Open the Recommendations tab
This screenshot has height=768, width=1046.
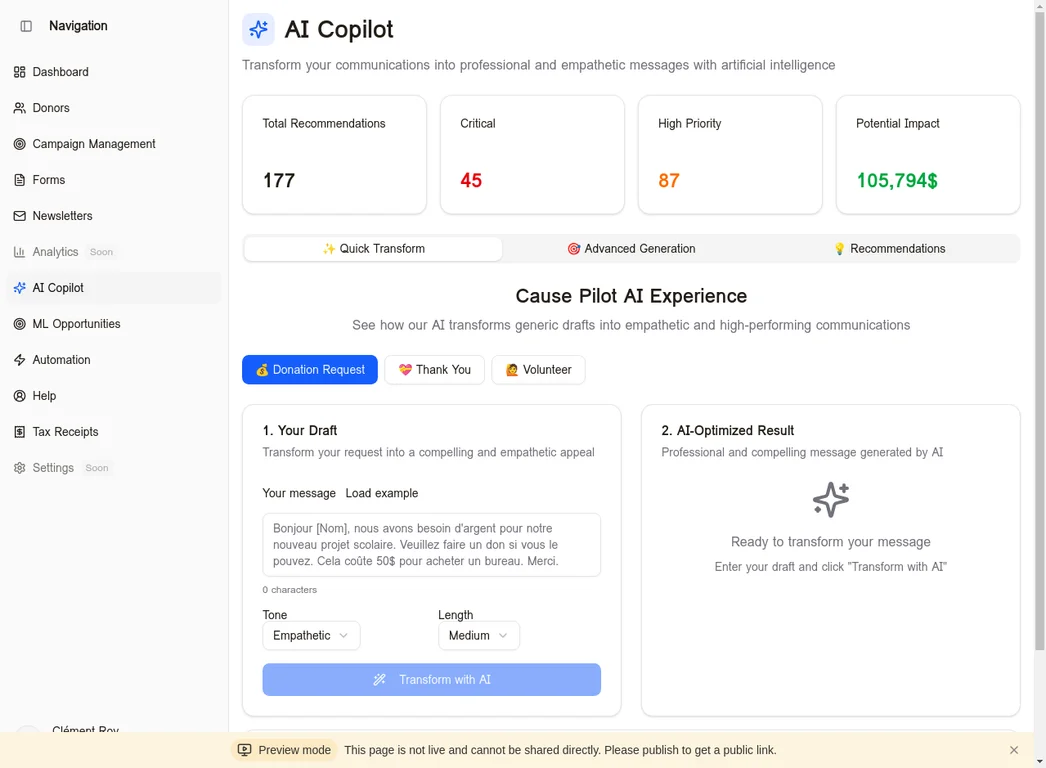[888, 248]
